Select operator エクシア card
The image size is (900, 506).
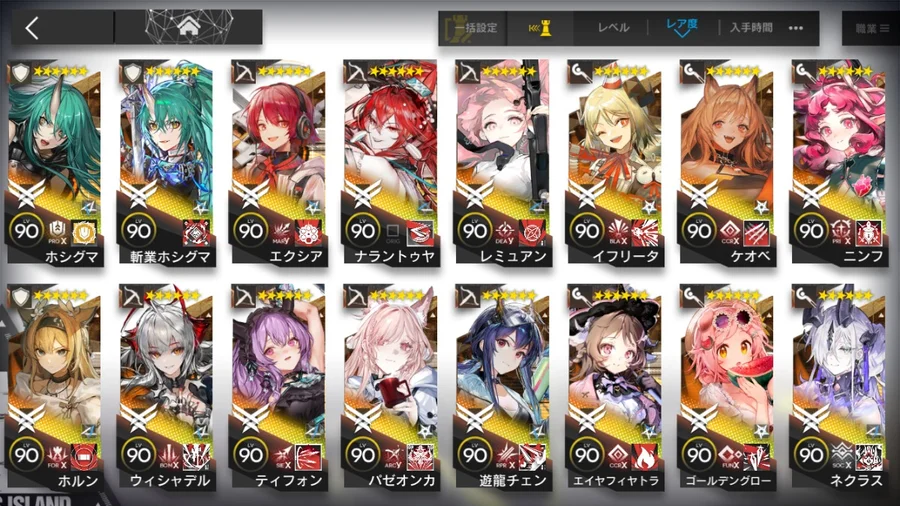[x=280, y=164]
